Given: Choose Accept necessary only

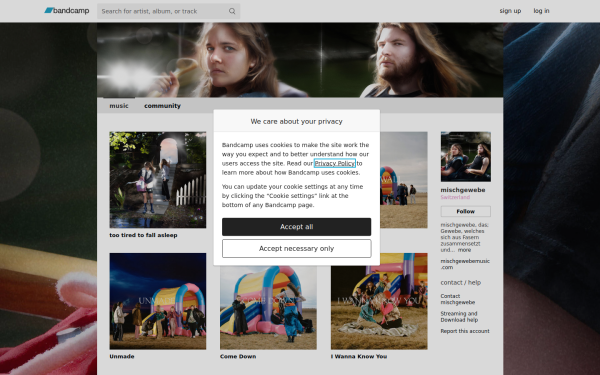Looking at the screenshot, I should click(297, 248).
